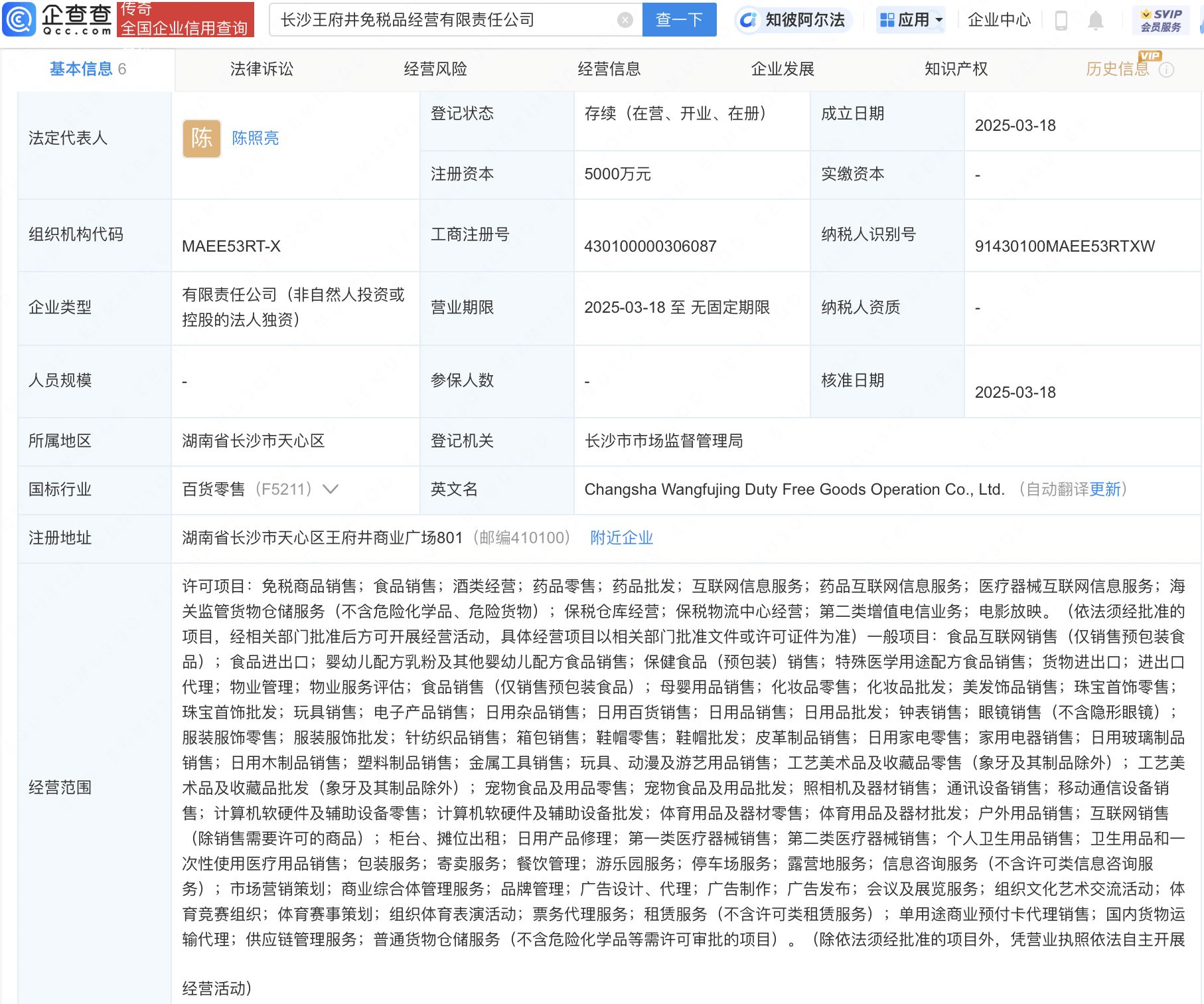Select the establishment date 2025-03-18
The height and width of the screenshot is (1004, 1204).
[x=1015, y=126]
